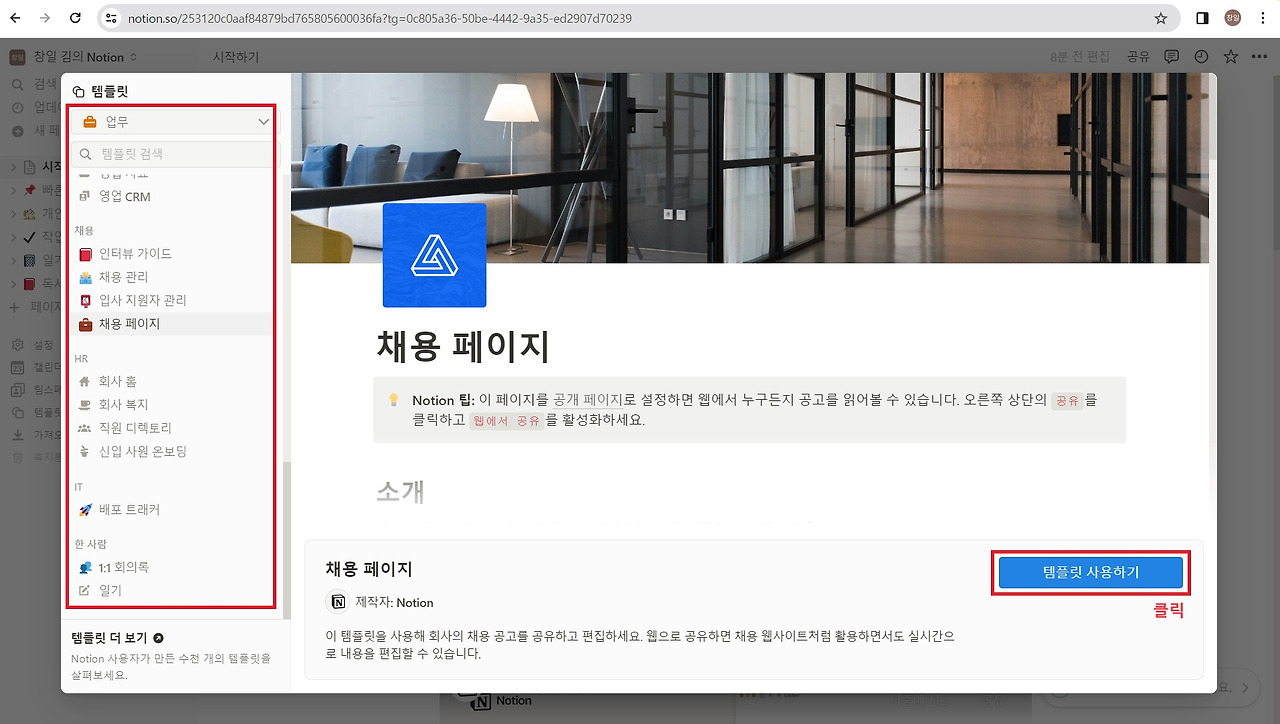Focus the 템플릿 검색 search field
Screen dimensions: 1280x724
coord(175,154)
